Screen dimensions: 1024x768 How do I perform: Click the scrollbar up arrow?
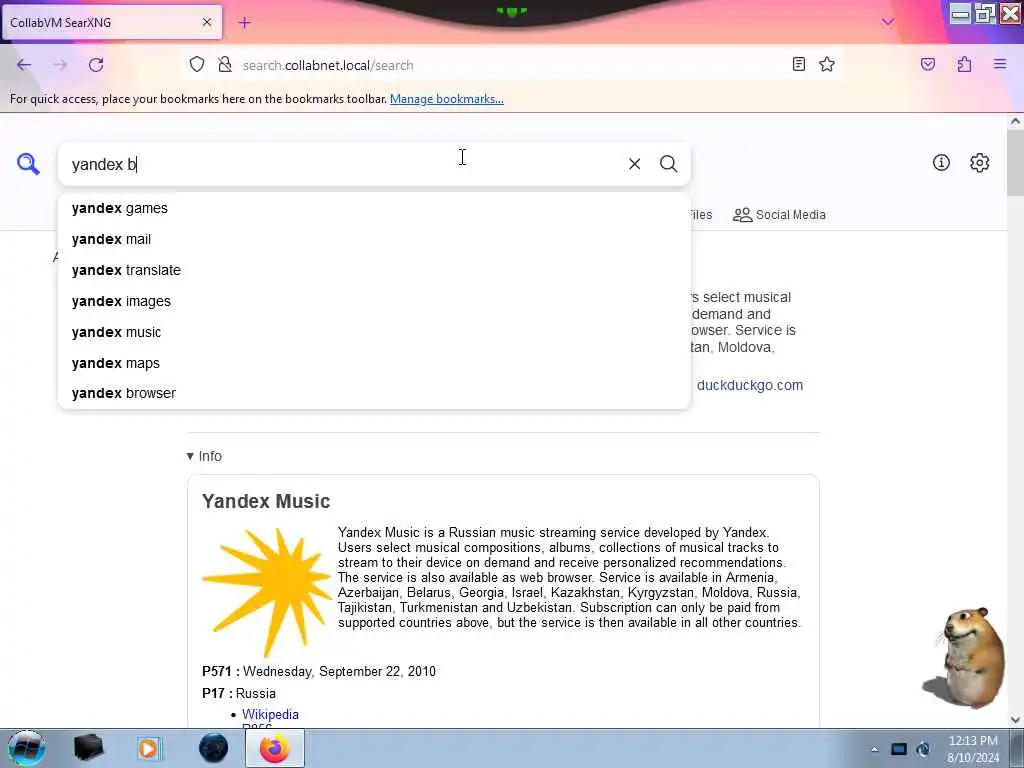1015,121
